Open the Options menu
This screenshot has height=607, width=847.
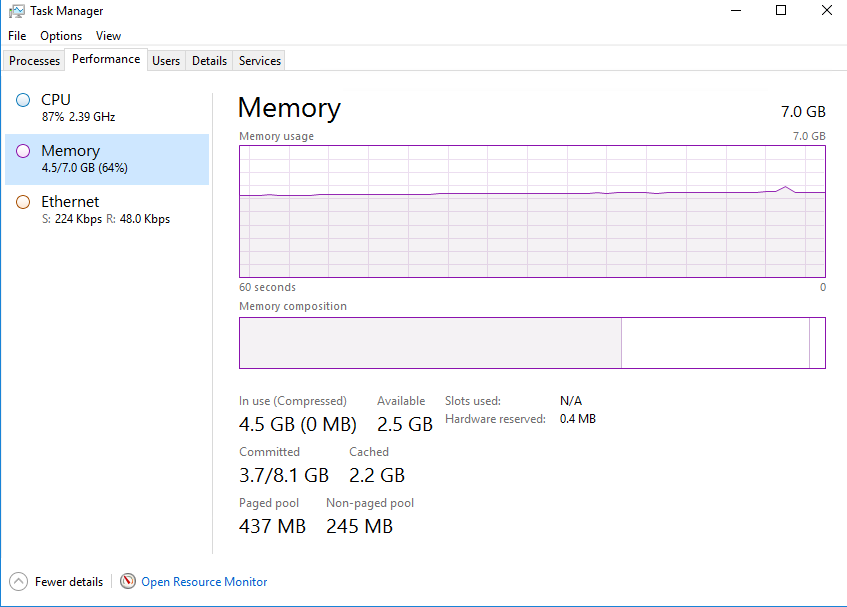tap(61, 36)
